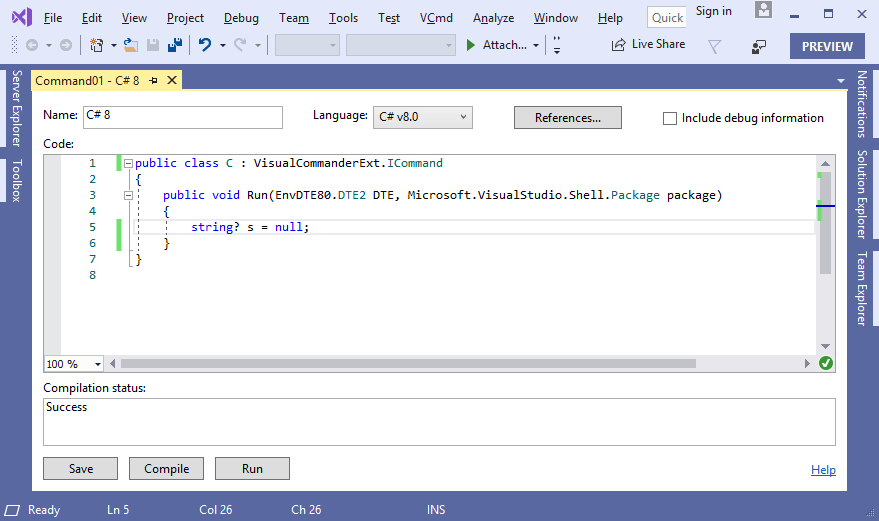Collapse the class C code block

(x=128, y=163)
